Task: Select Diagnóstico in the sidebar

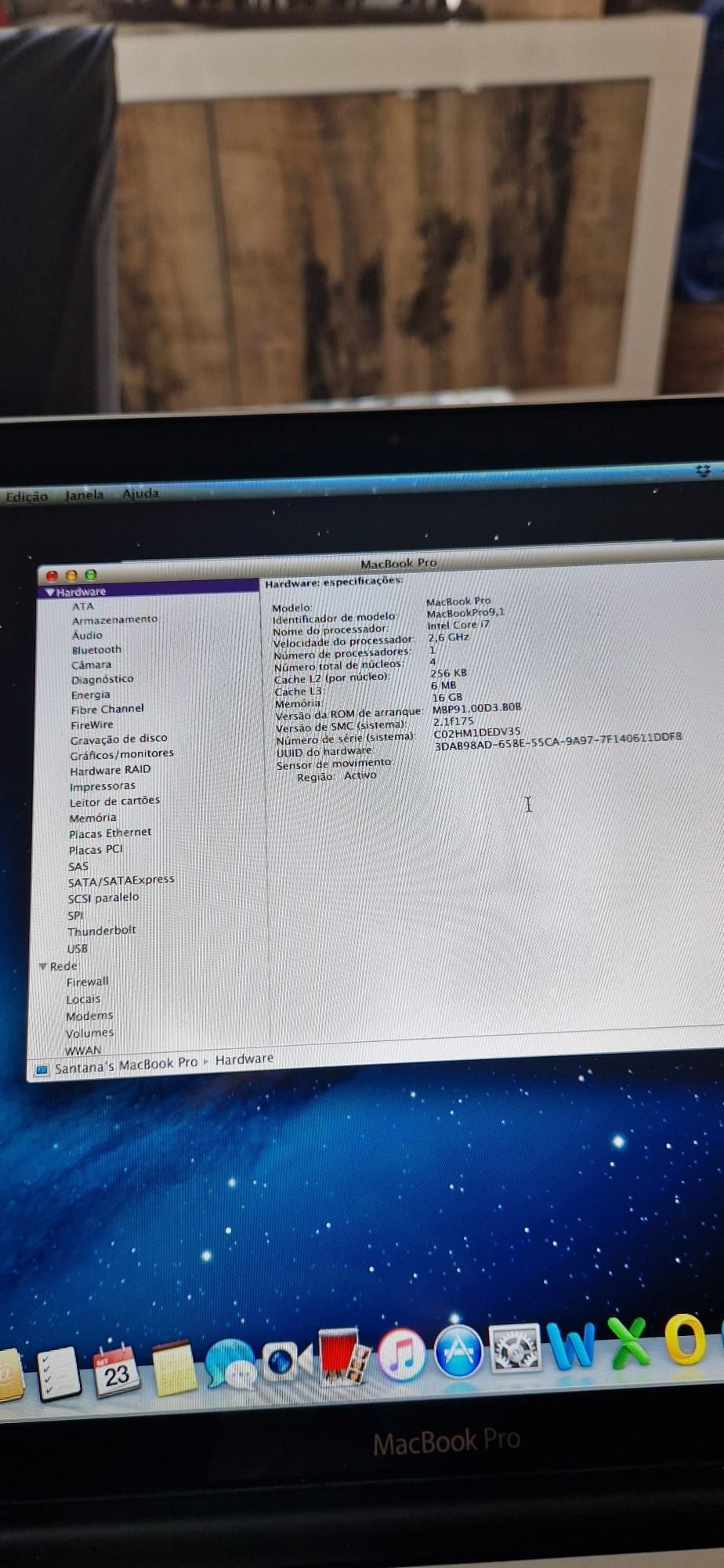Action: point(102,679)
